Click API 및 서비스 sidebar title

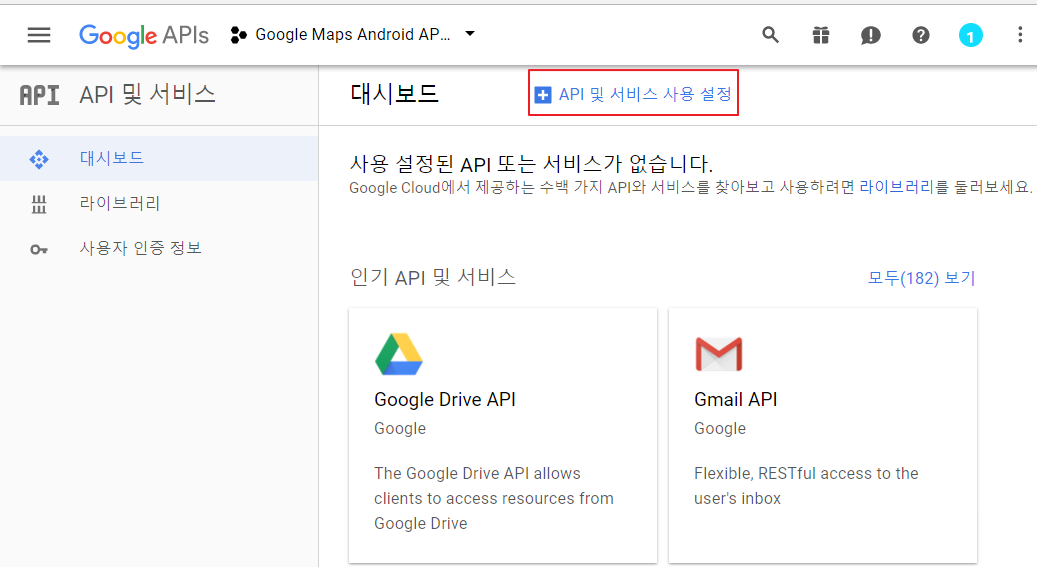click(x=147, y=95)
